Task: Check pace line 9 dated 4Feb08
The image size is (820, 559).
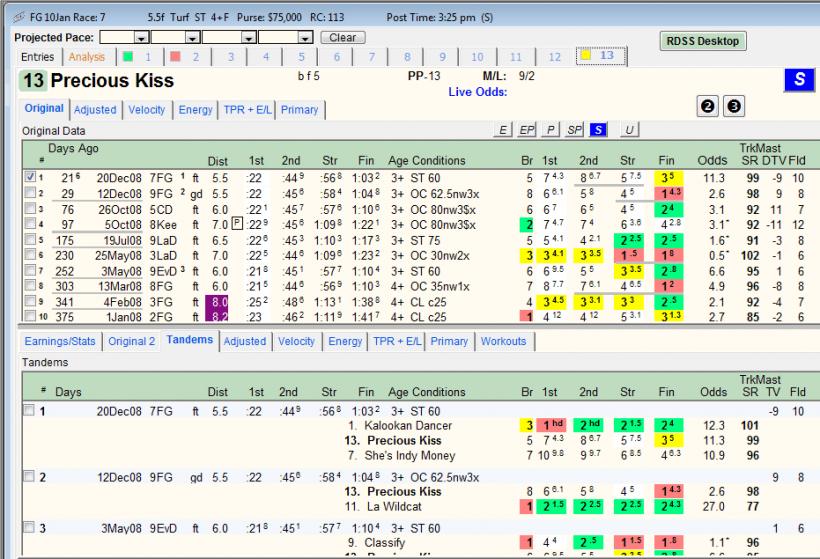Action: (30, 301)
